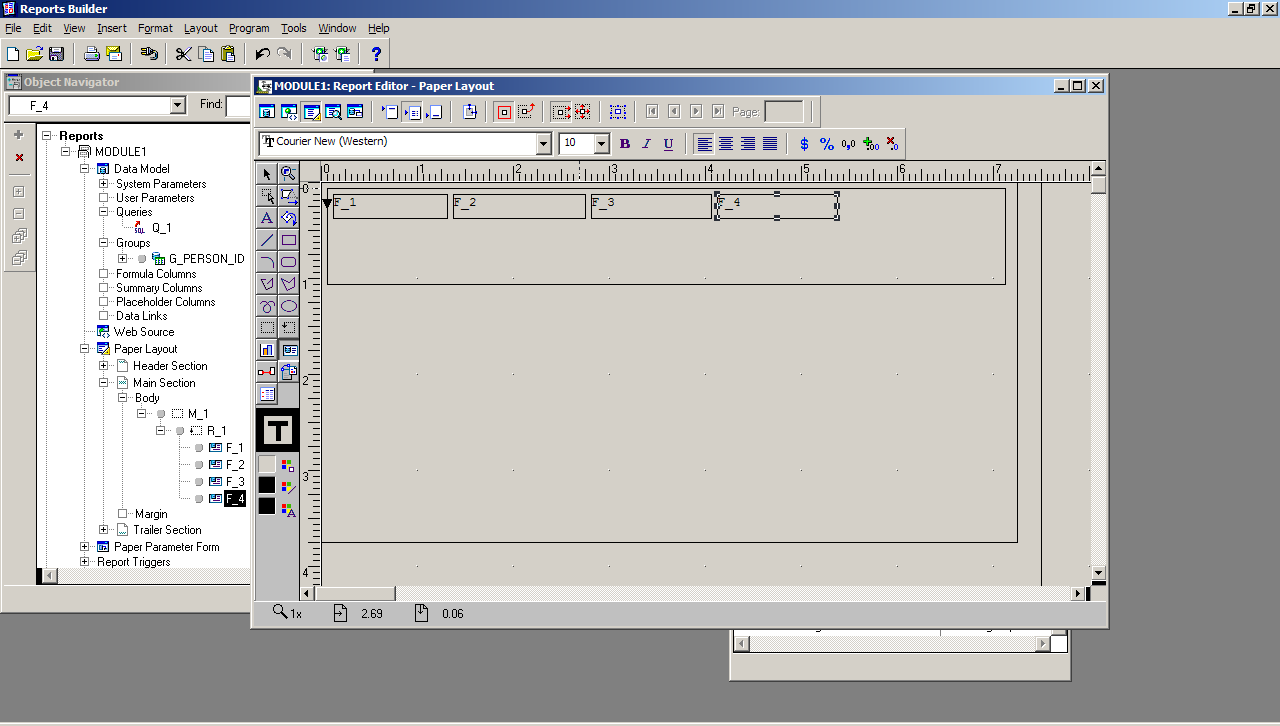Apply currency format to selected field
1280x726 pixels.
click(806, 143)
